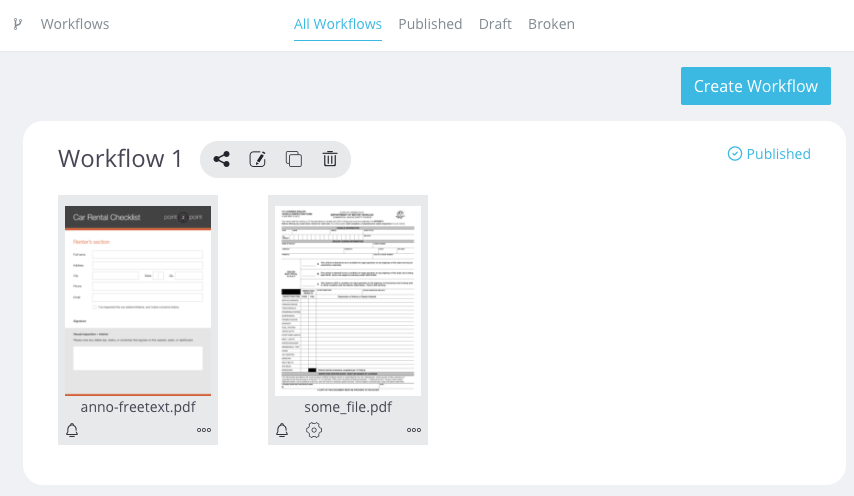Click the Published status badge
Viewport: 854px width, 496px height.
tap(769, 154)
